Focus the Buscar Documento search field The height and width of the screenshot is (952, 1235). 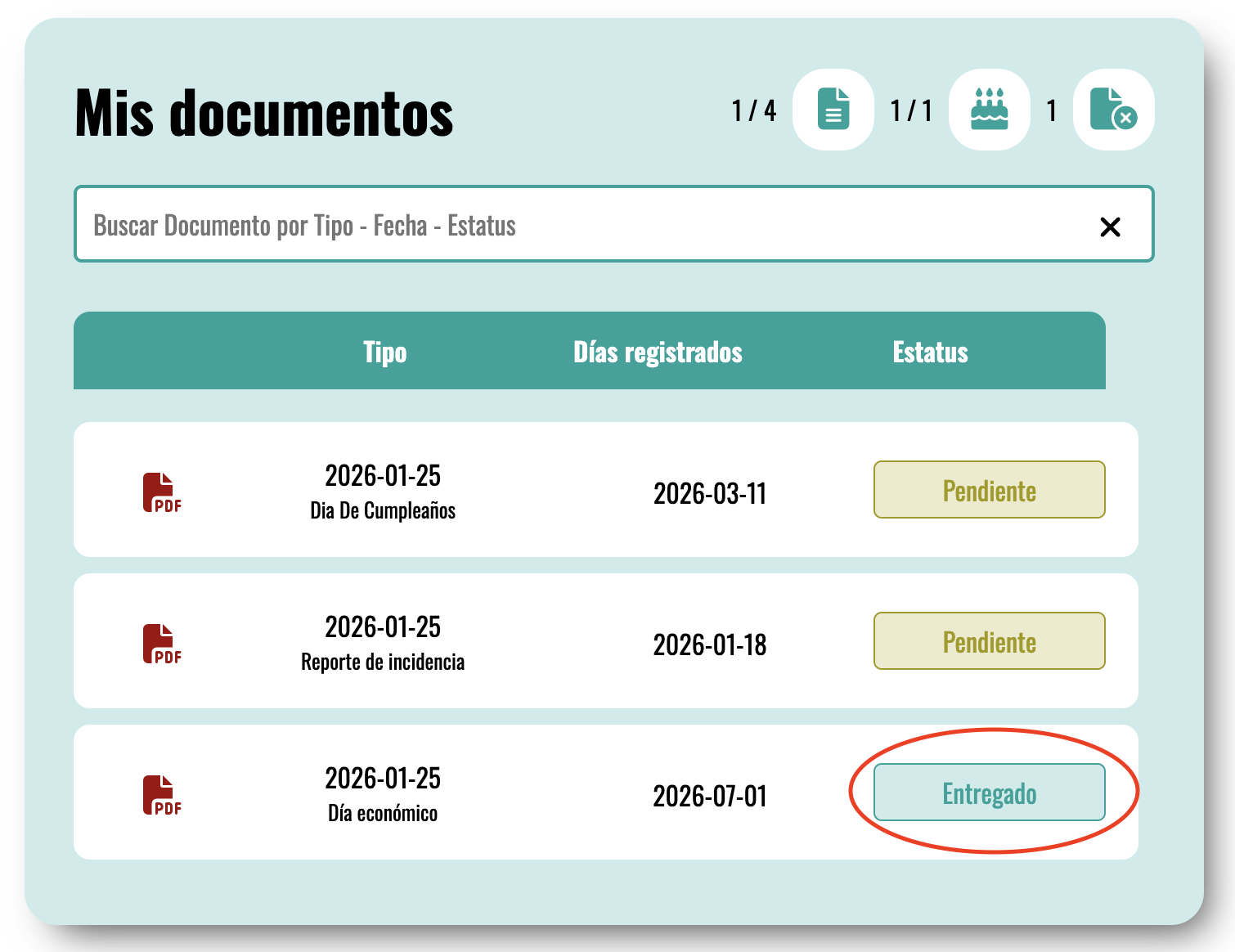573,225
